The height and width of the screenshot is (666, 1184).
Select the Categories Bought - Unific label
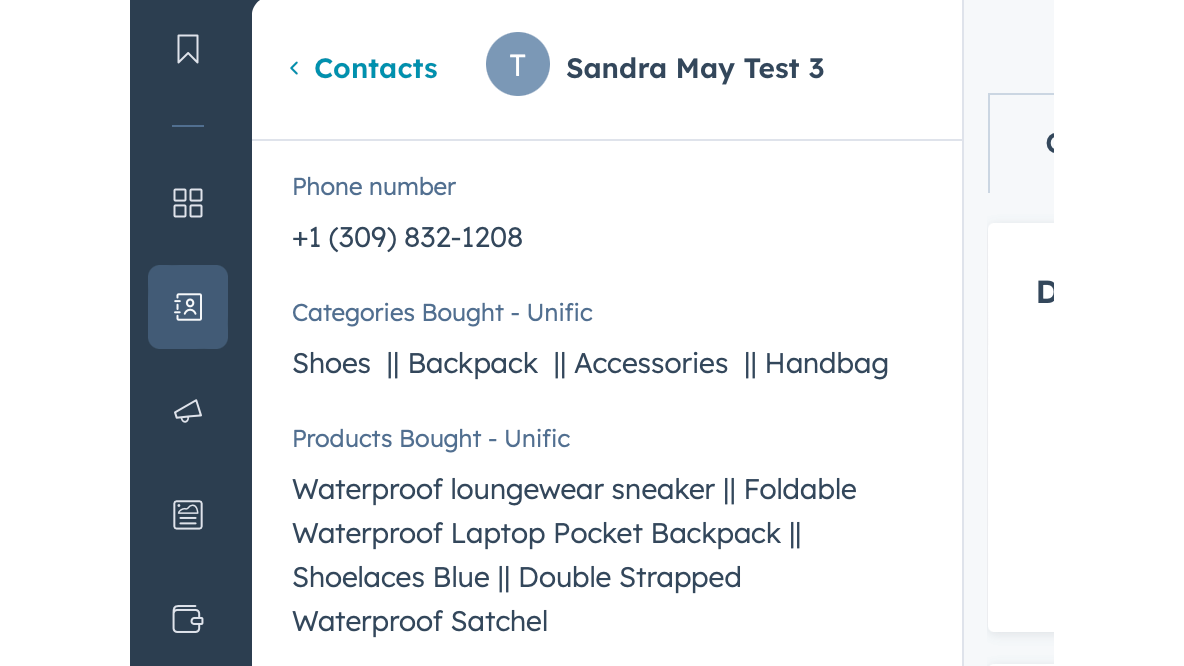tap(442, 313)
